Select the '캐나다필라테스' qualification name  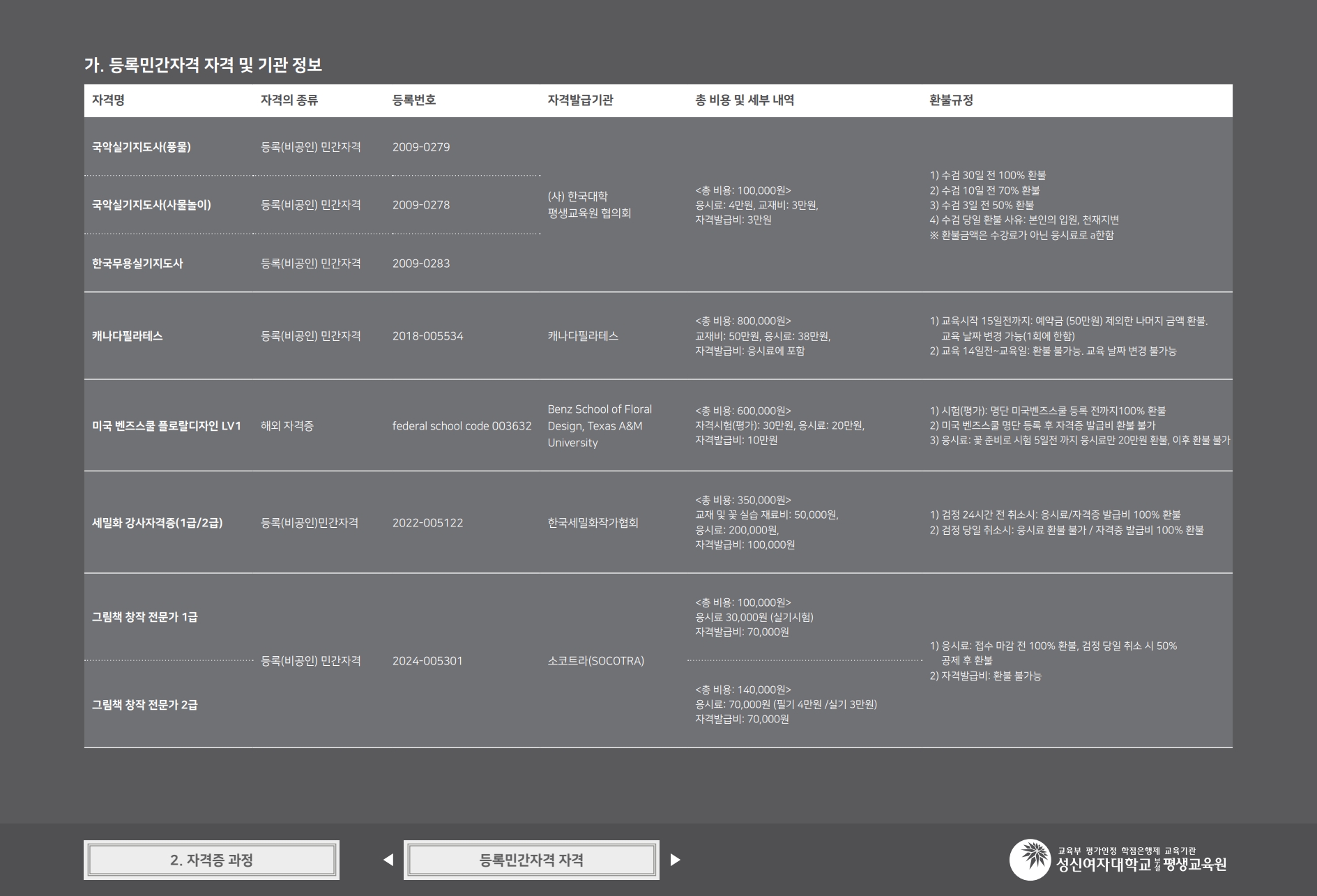128,335
